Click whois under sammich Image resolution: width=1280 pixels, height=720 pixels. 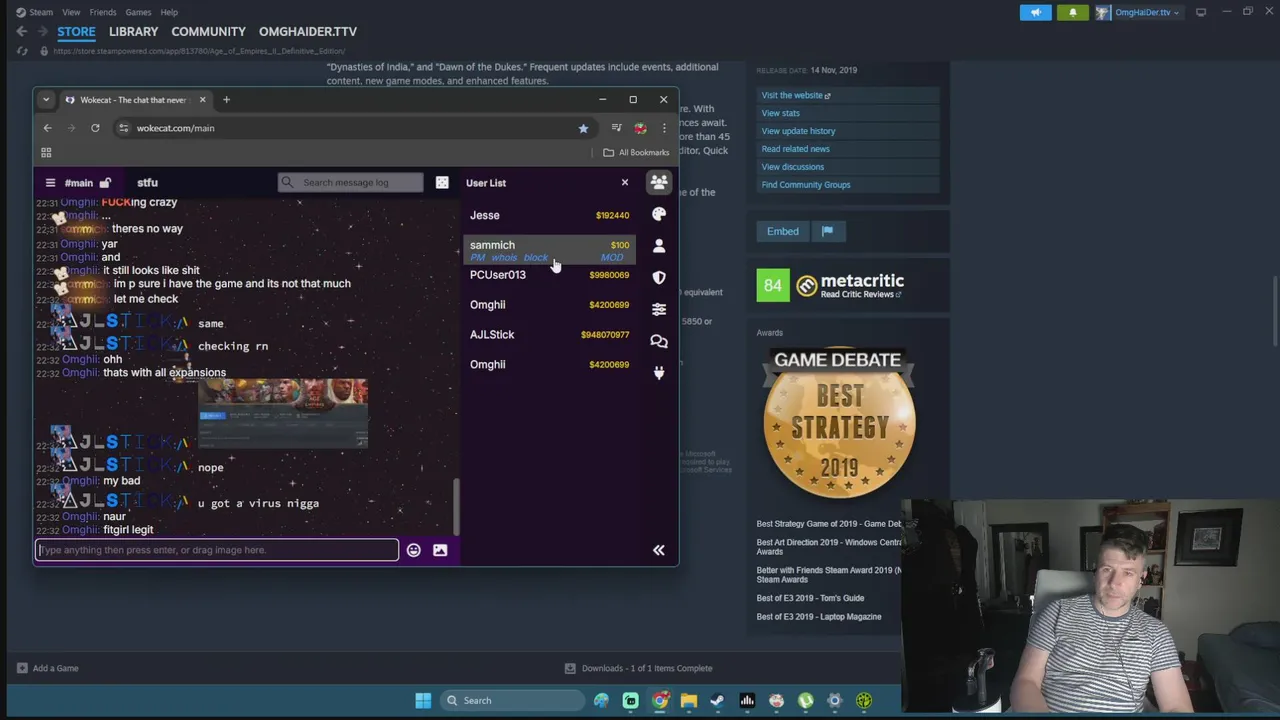(x=504, y=258)
